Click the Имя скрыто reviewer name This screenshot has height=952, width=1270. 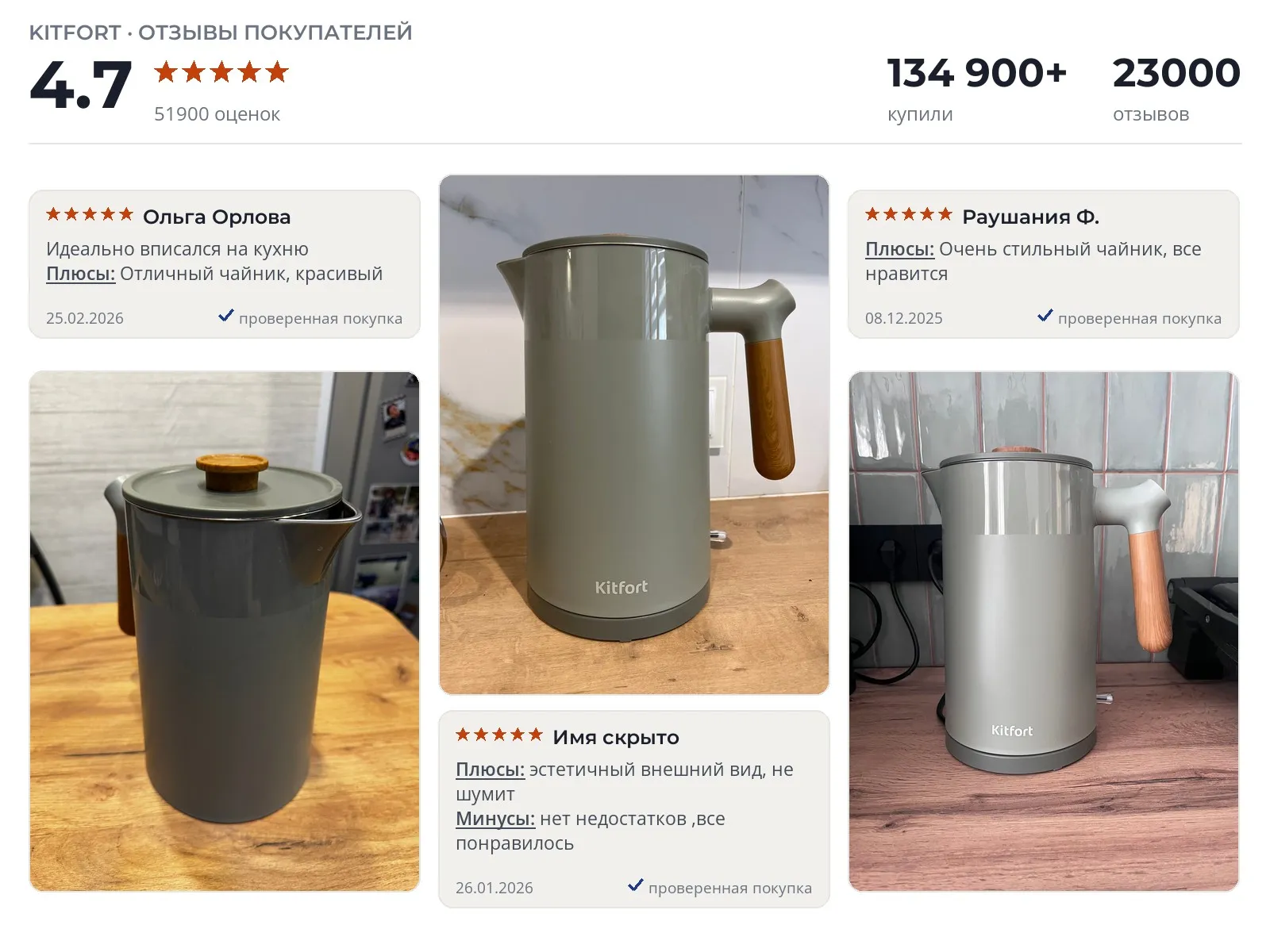point(616,738)
